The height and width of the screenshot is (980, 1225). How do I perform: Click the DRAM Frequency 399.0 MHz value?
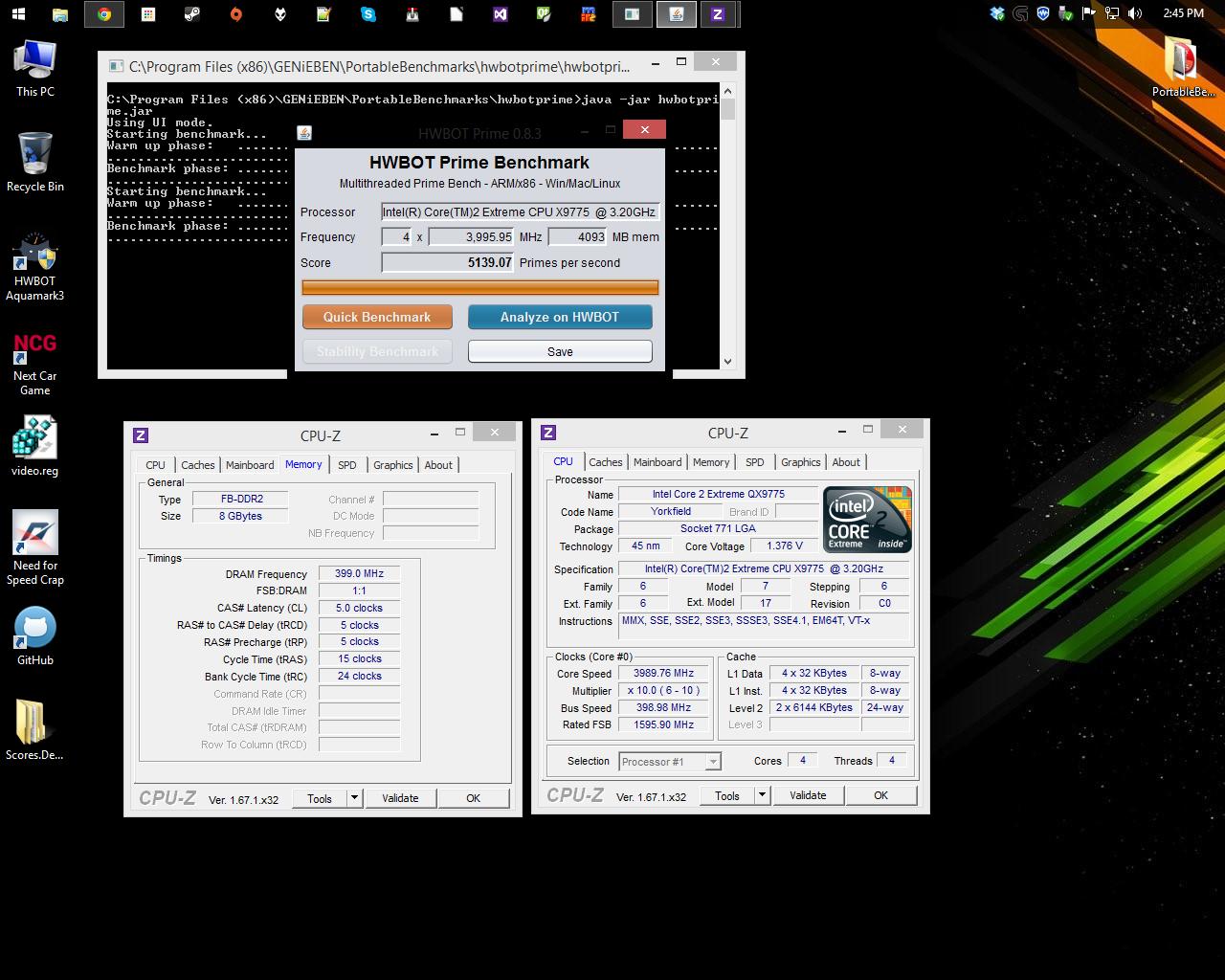(x=359, y=573)
